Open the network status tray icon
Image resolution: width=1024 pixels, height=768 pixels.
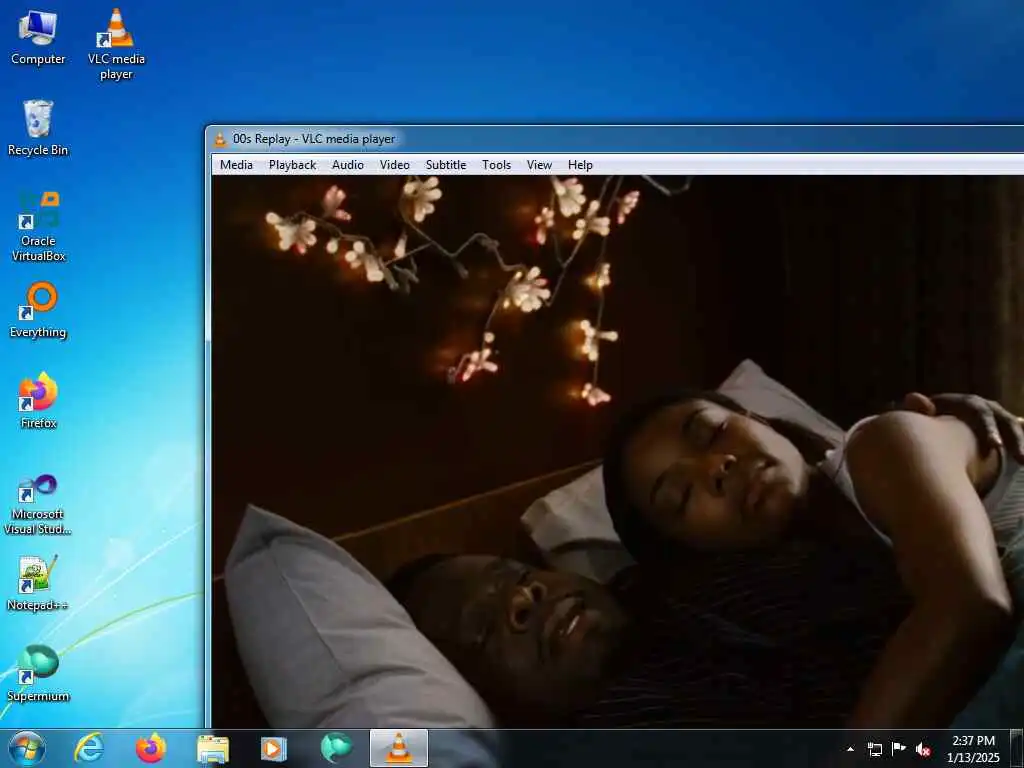[874, 749]
